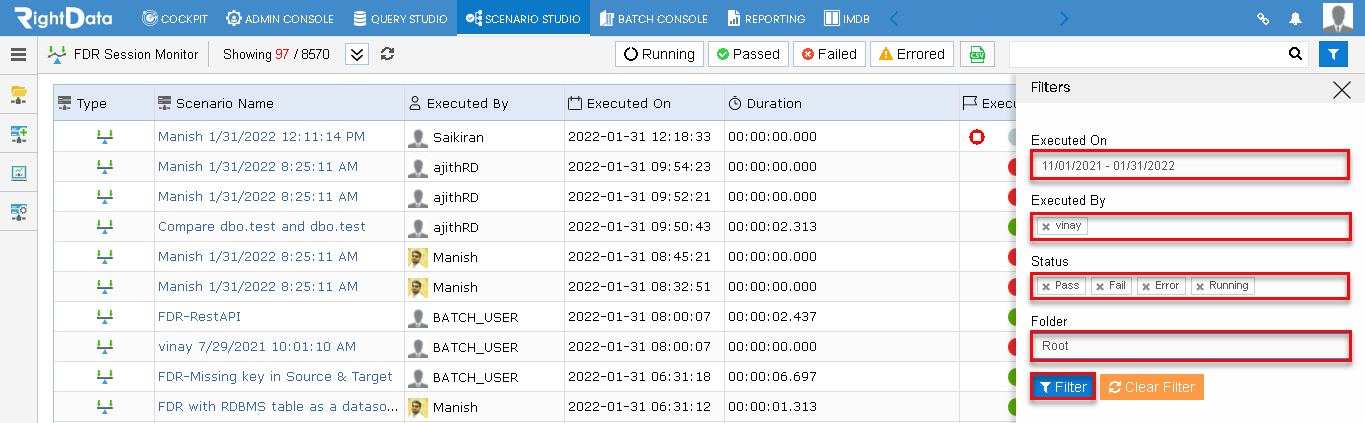Open the hamburger menu icon

point(18,54)
